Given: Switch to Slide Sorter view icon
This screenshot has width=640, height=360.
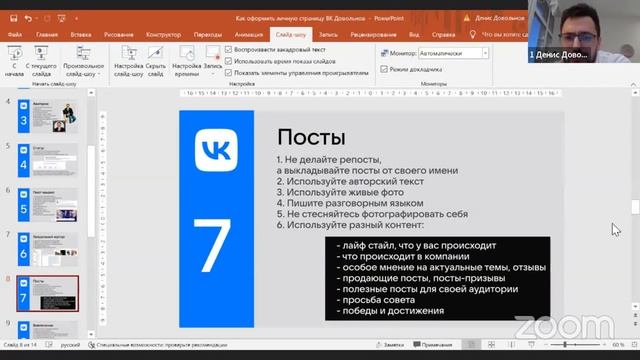Looking at the screenshot, I should pos(491,345).
